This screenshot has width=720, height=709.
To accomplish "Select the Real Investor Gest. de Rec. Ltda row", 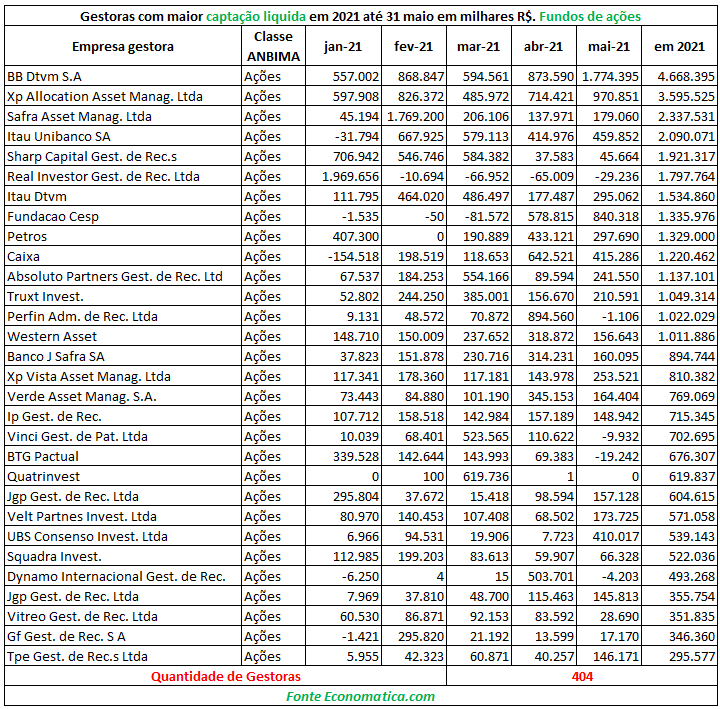I will [360, 176].
